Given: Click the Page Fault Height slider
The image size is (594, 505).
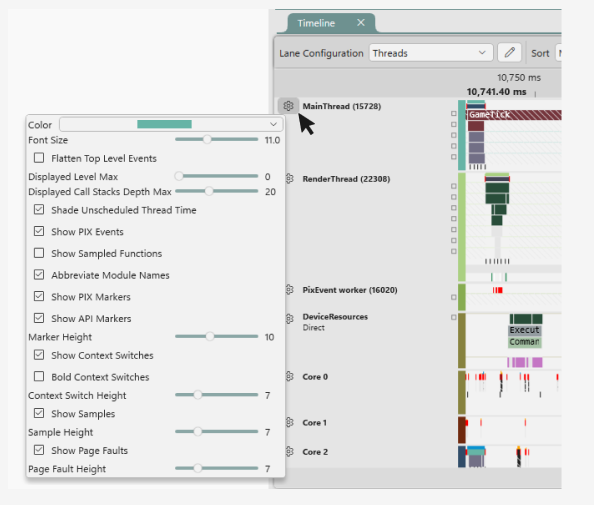Looking at the screenshot, I should 216,468.
